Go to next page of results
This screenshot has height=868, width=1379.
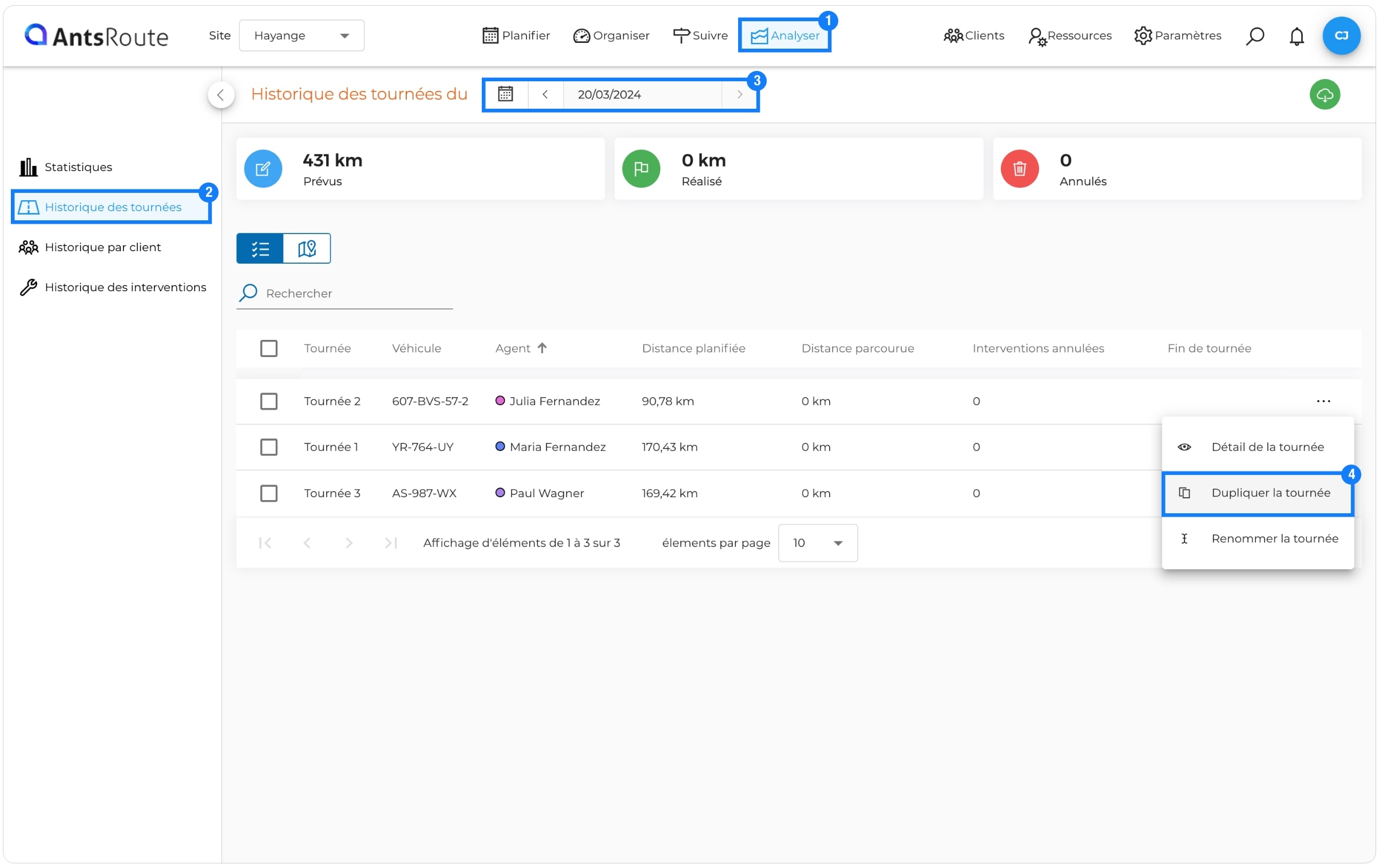(349, 542)
